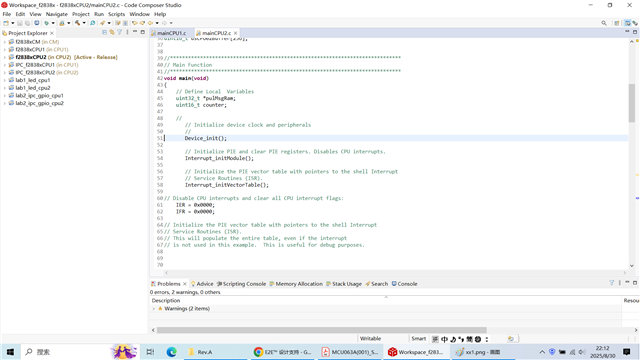
Task: Open the File menu
Action: click(7, 14)
